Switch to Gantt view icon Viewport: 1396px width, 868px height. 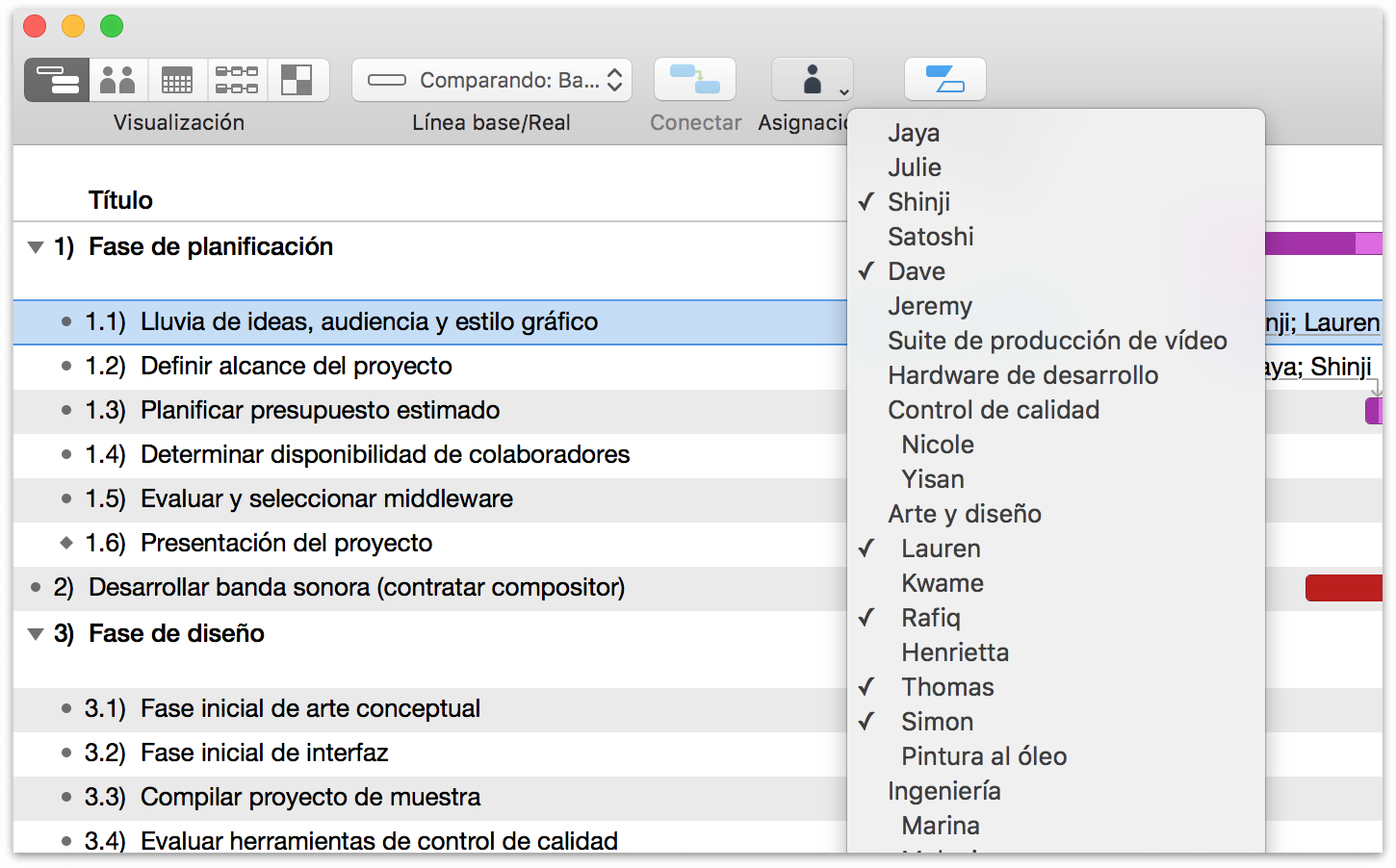(x=57, y=80)
